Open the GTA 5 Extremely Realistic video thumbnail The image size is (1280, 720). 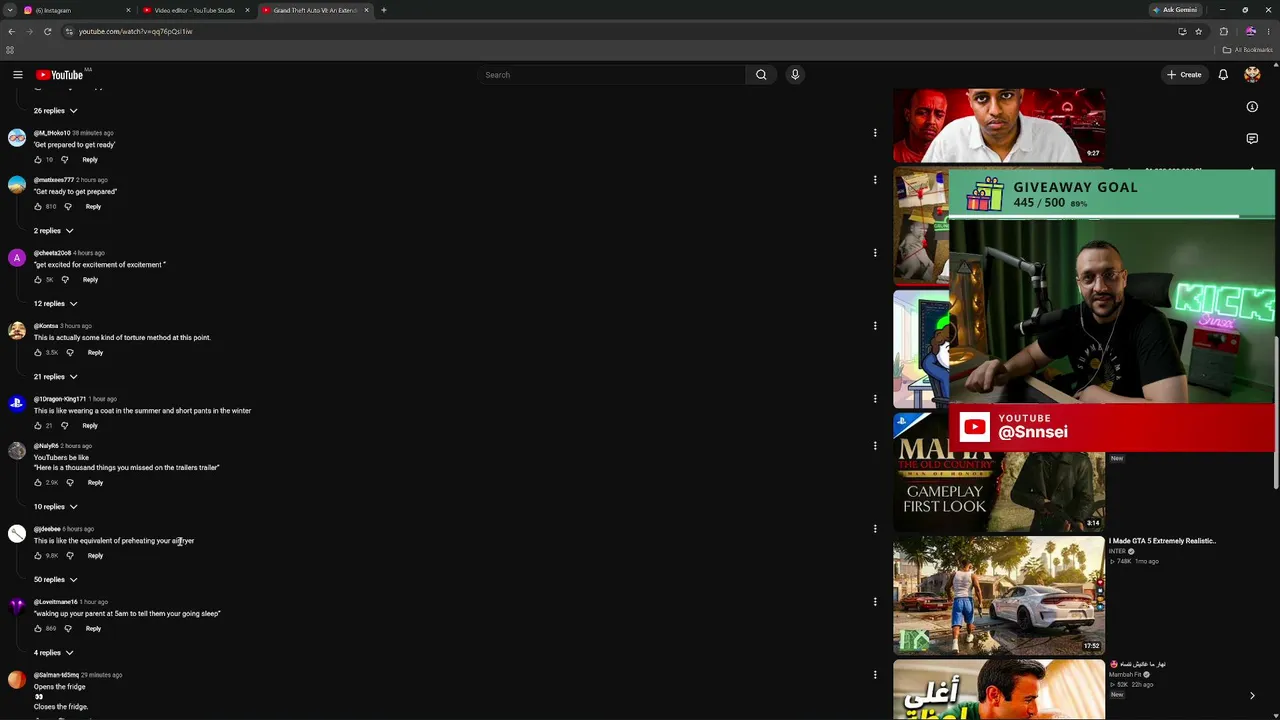(999, 595)
